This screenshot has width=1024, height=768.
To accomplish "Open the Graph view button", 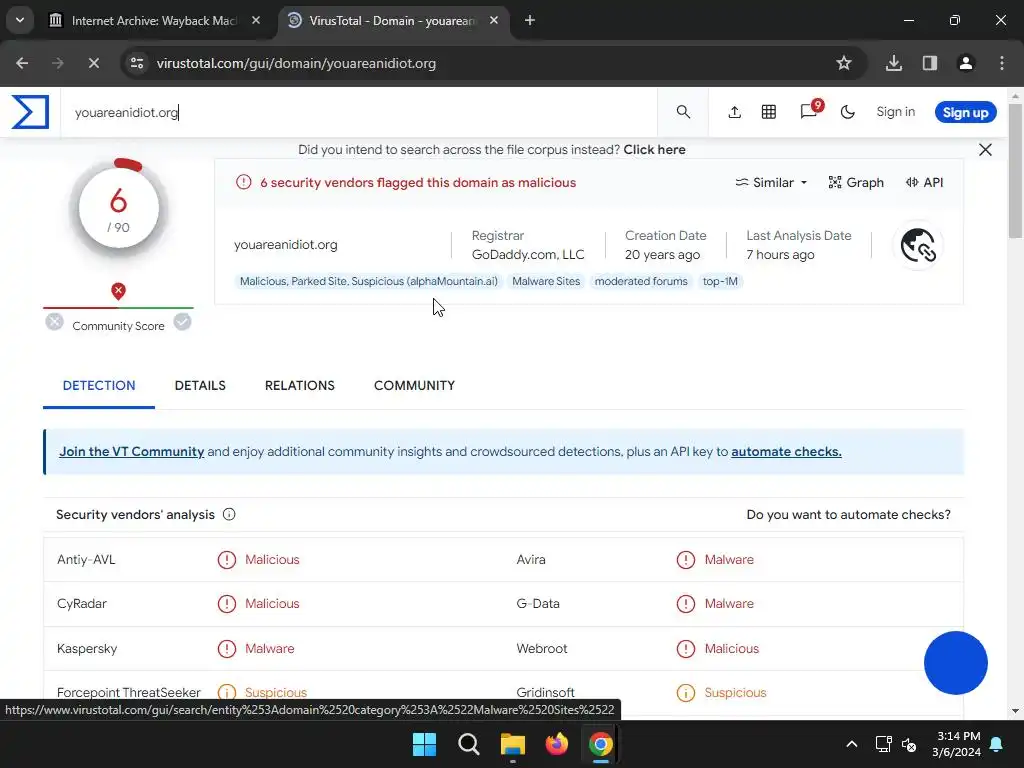I will pyautogui.click(x=856, y=183).
